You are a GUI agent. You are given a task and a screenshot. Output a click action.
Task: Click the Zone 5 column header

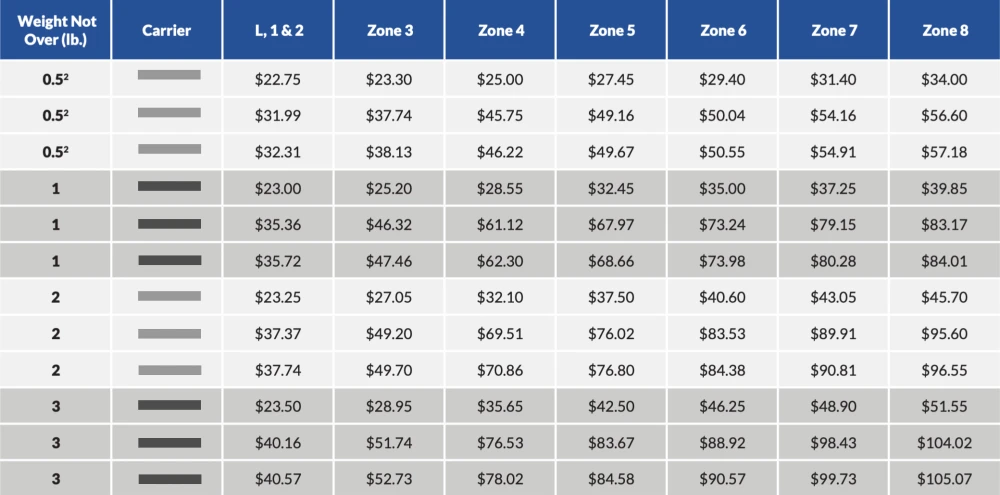(x=612, y=29)
